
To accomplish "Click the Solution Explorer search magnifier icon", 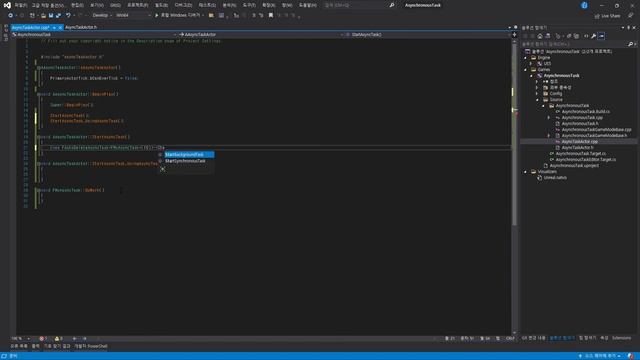I will click(x=630, y=44).
